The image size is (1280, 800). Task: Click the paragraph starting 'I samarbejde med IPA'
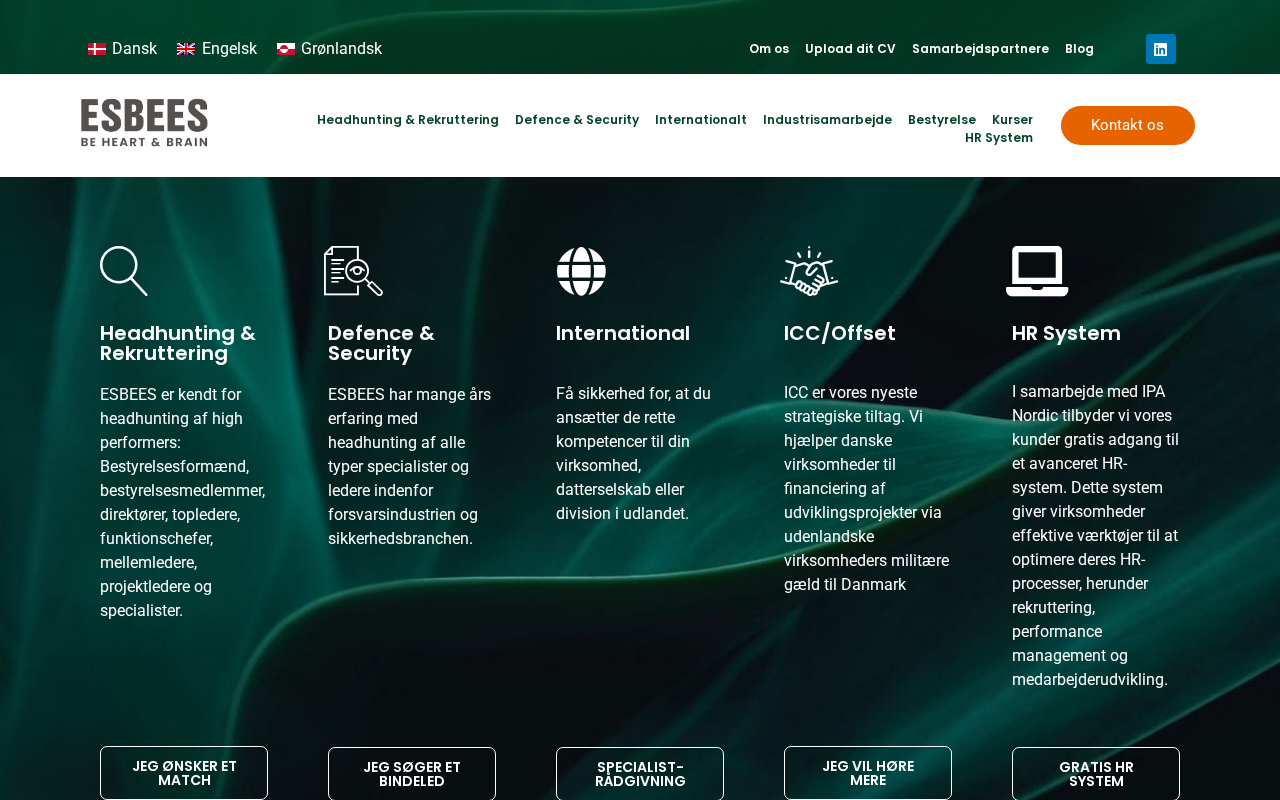coord(1096,536)
